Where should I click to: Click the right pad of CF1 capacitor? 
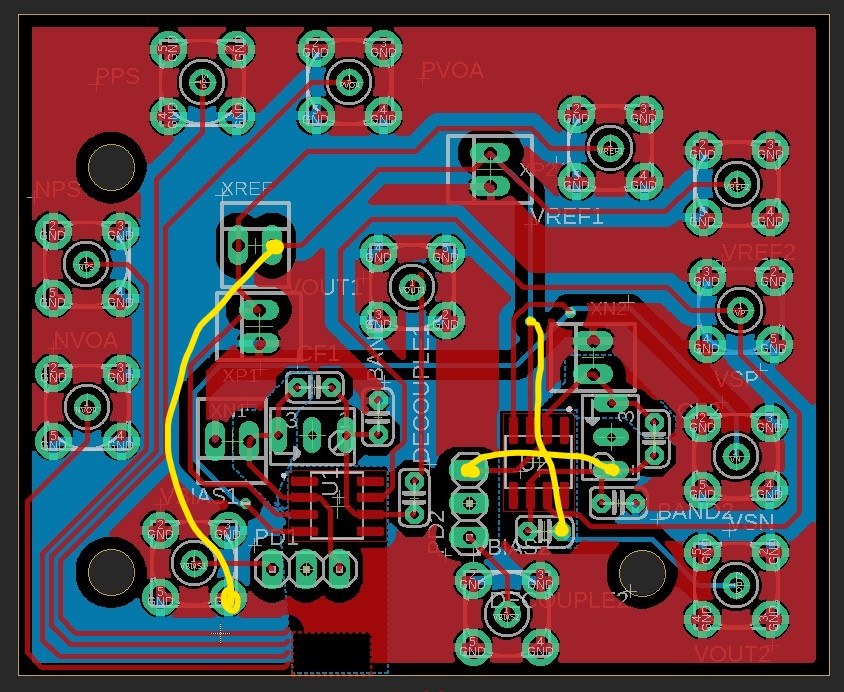(330, 386)
